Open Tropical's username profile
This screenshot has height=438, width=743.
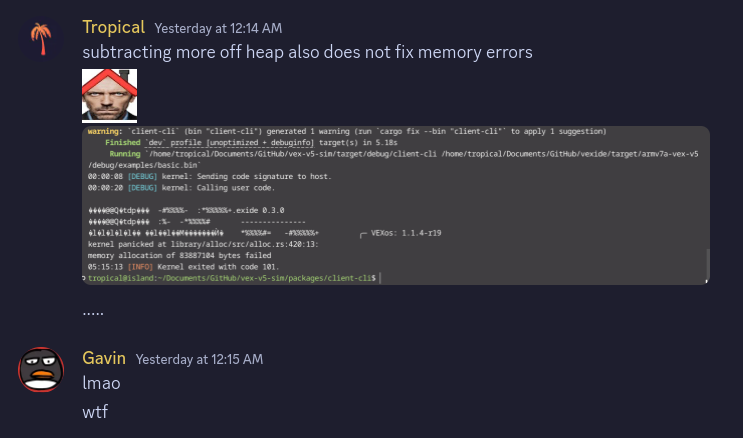pyautogui.click(x=113, y=27)
